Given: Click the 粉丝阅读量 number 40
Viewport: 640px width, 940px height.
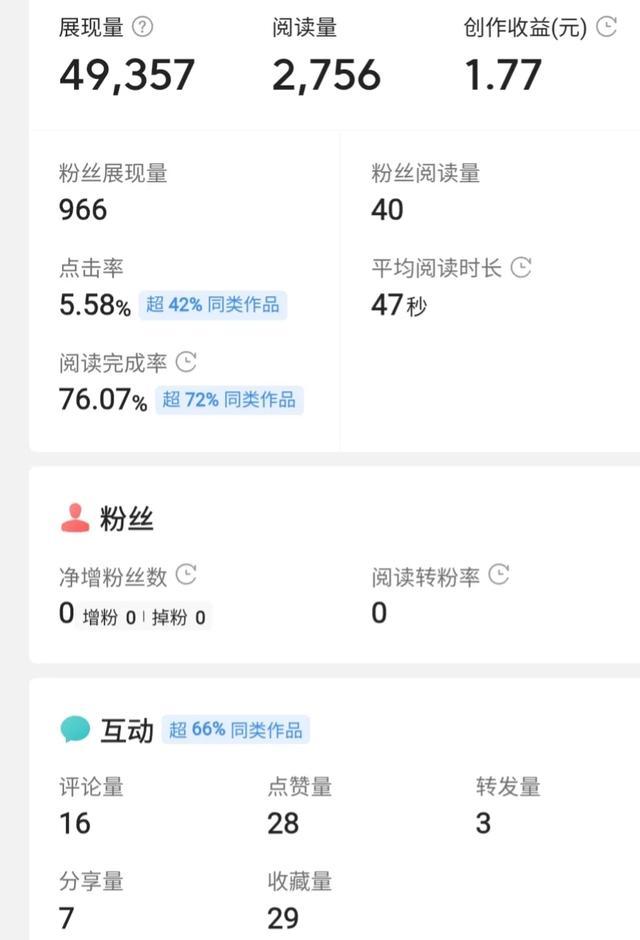Looking at the screenshot, I should (x=387, y=209).
